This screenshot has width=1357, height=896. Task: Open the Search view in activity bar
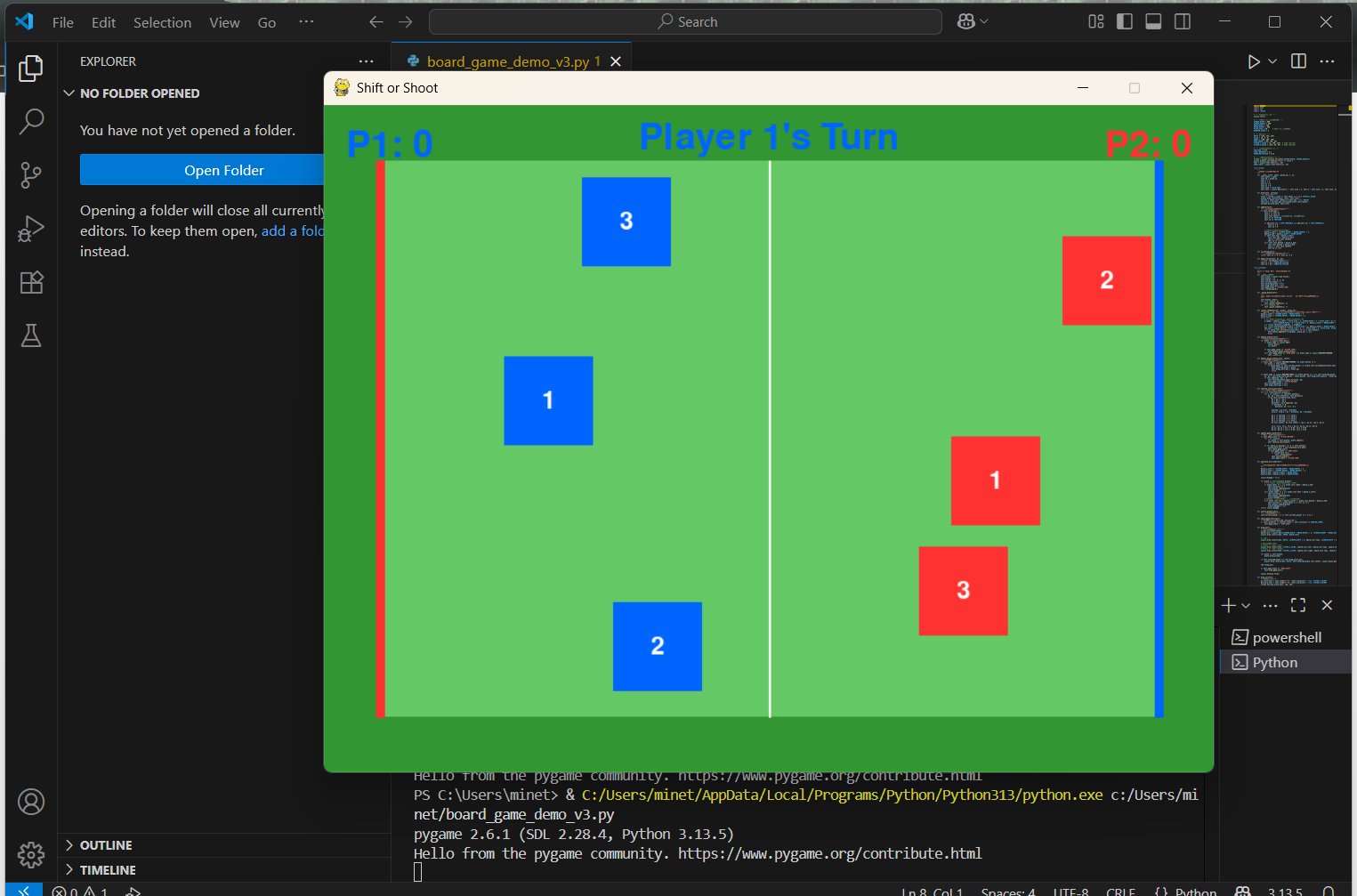pos(31,122)
